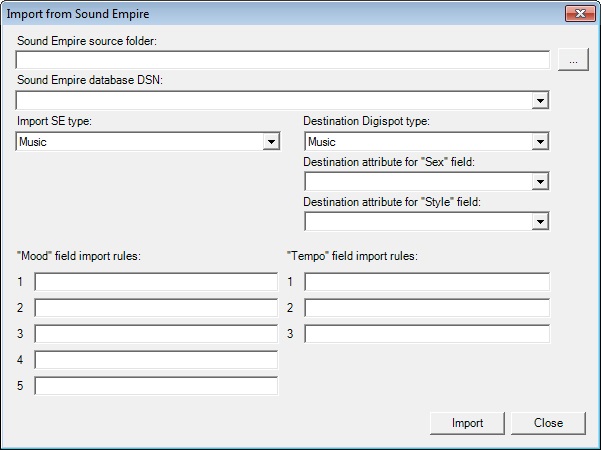The width and height of the screenshot is (601, 450).
Task: Click the Close button
Action: tap(548, 423)
